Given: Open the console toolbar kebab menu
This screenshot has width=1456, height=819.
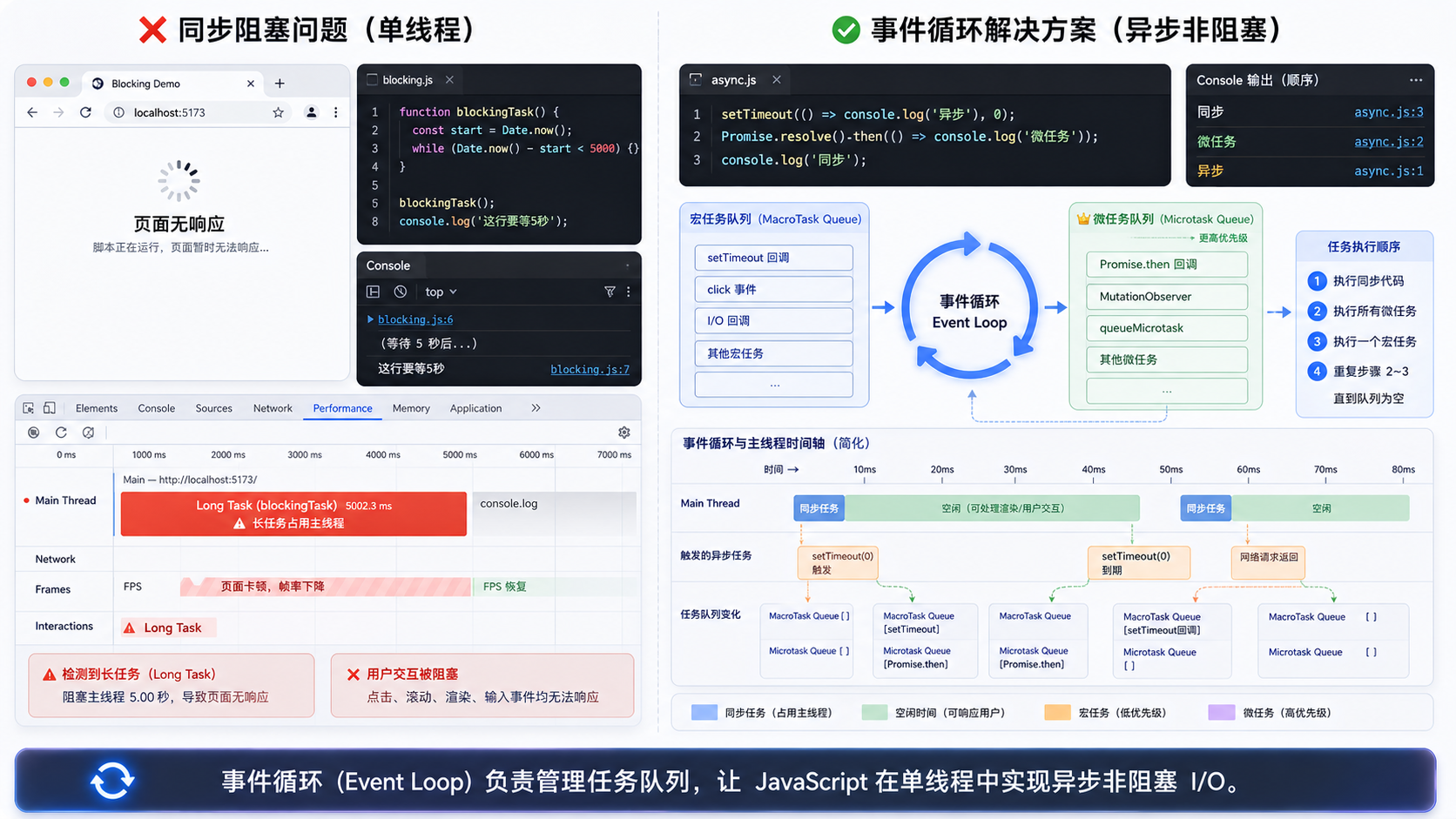Looking at the screenshot, I should 628,292.
